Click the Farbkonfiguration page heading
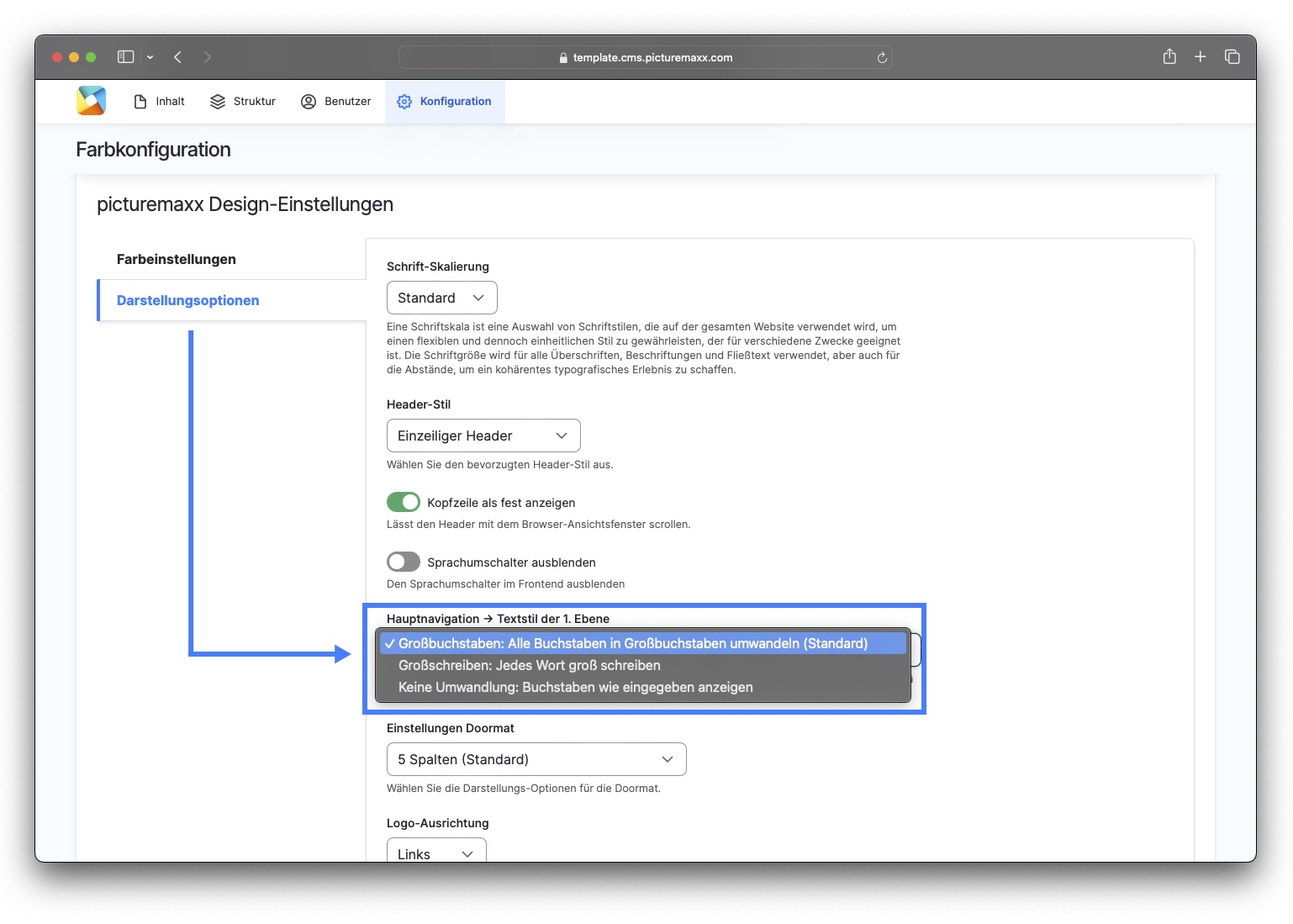Image resolution: width=1293 pixels, height=924 pixels. tap(153, 150)
